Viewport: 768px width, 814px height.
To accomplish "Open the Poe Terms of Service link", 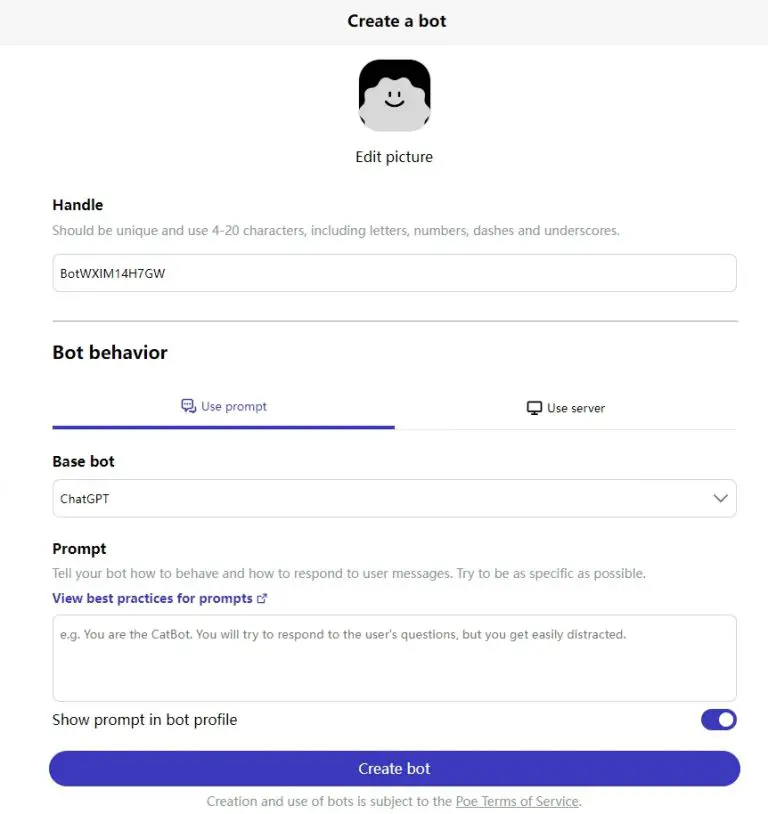I will 517,800.
